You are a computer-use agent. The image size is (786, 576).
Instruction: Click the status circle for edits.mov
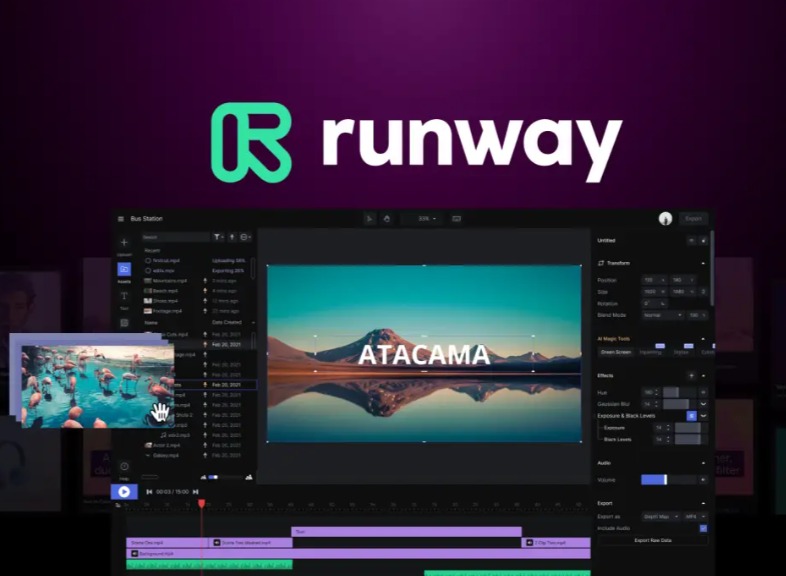click(x=148, y=271)
